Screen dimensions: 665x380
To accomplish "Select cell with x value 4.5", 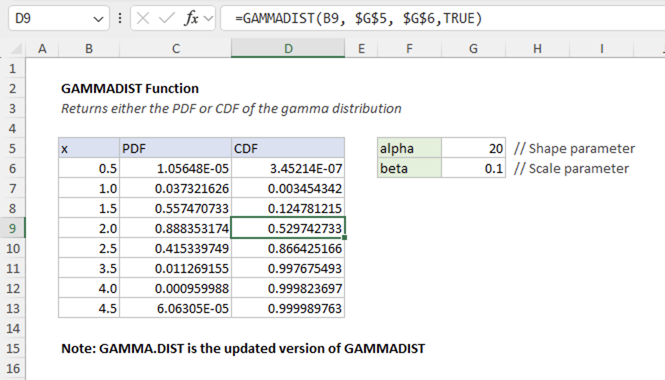I will click(89, 308).
